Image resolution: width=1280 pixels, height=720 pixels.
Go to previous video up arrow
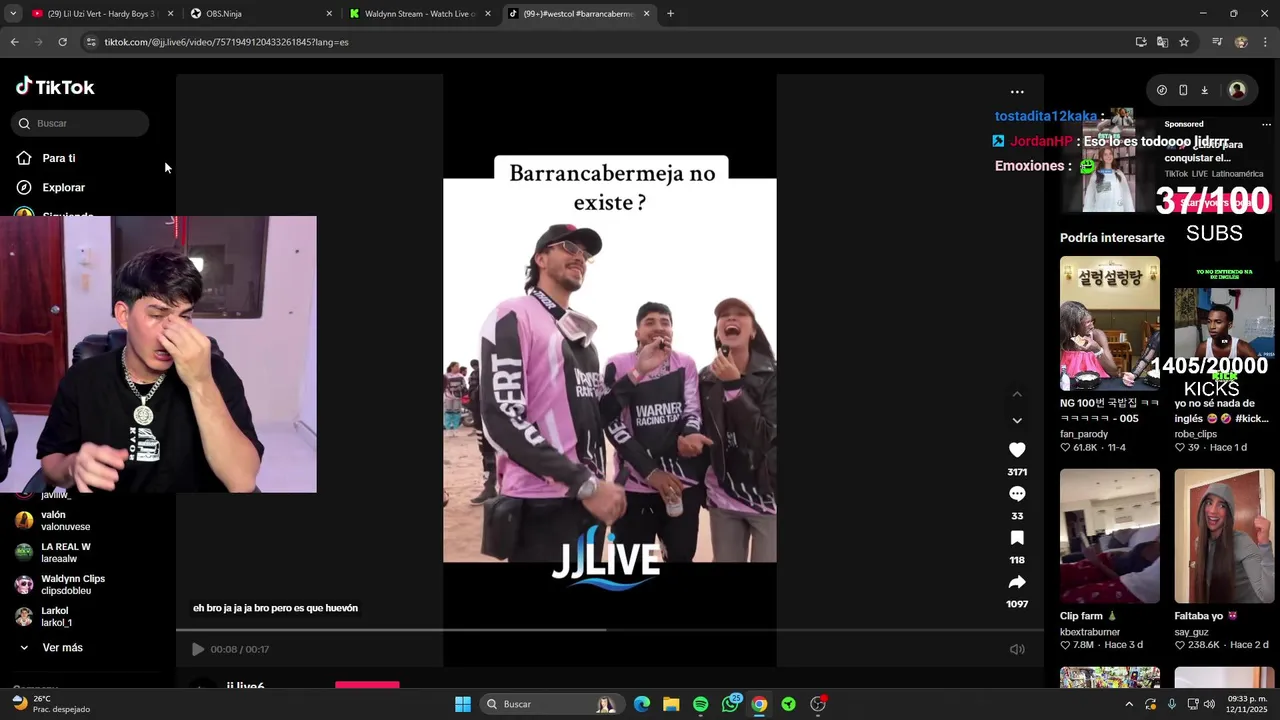coord(1017,394)
